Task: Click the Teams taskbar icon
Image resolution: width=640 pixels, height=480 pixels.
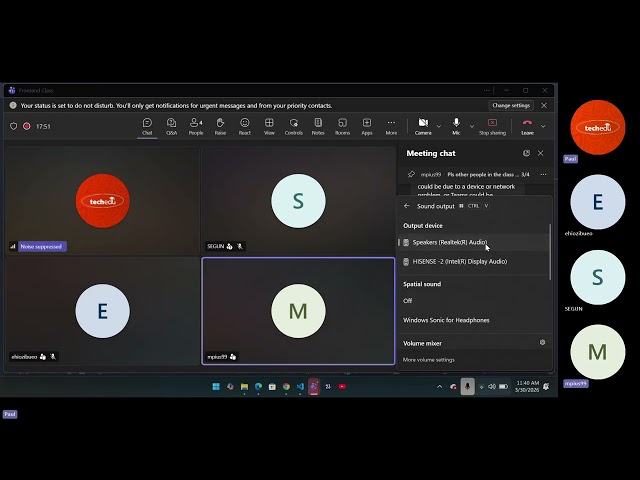Action: pyautogui.click(x=314, y=387)
